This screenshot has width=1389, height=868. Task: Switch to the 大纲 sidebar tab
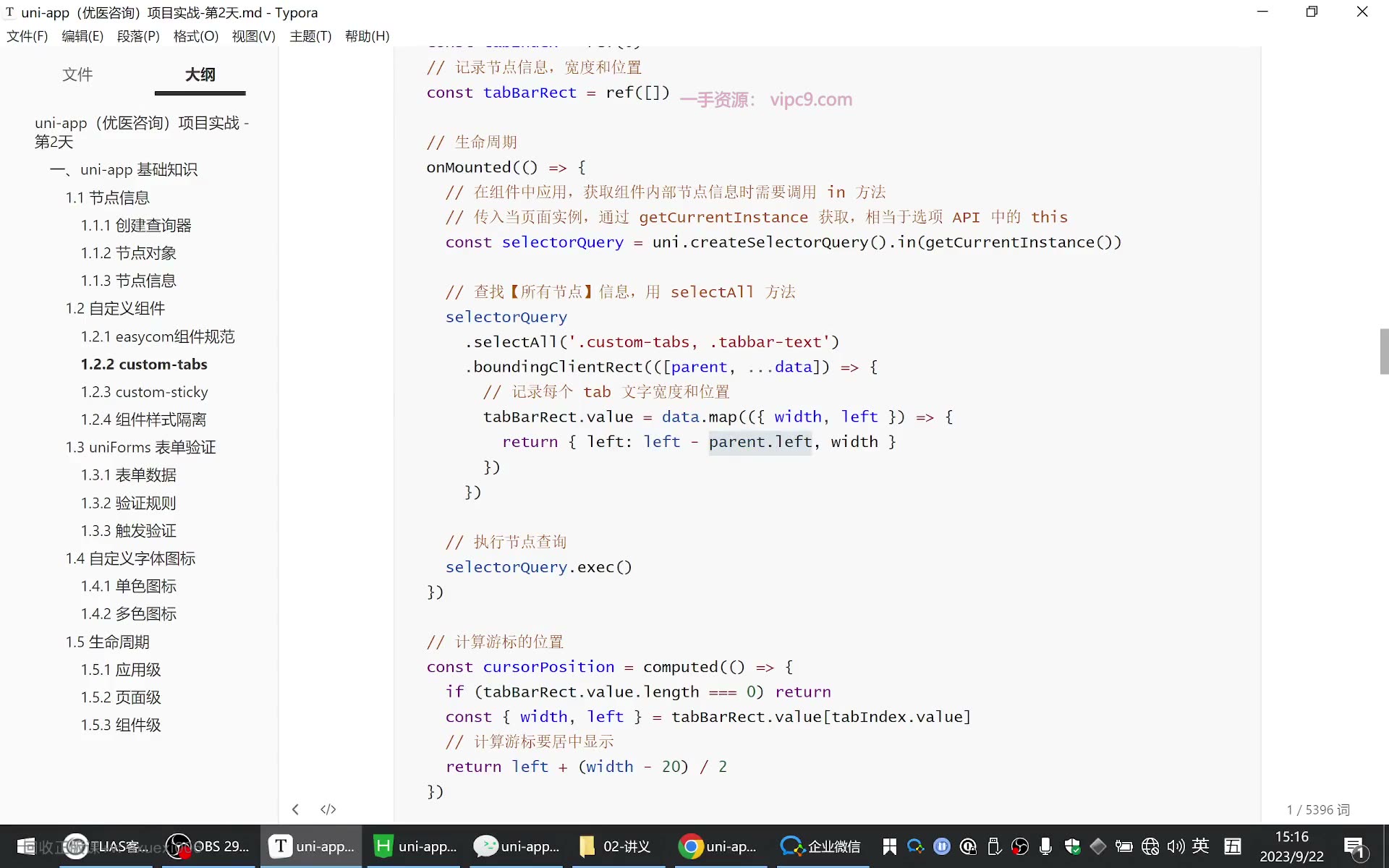(200, 75)
